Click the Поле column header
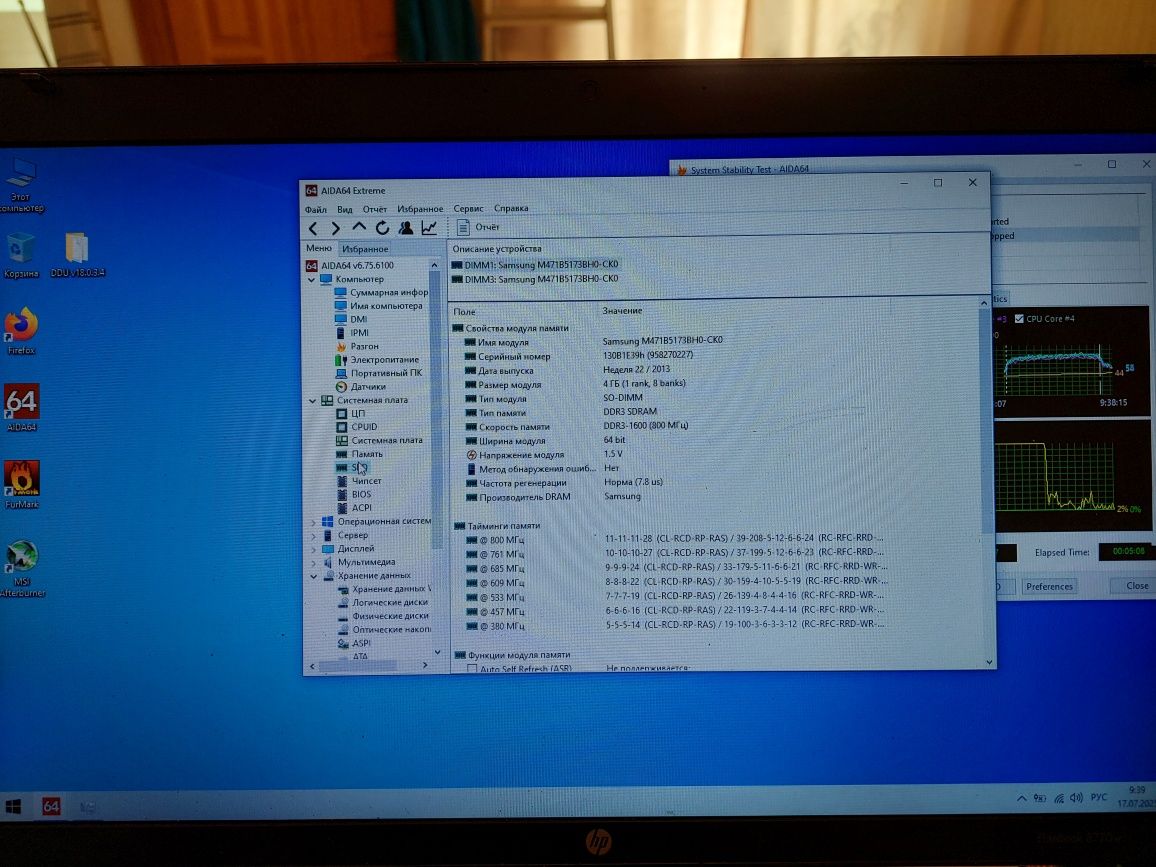This screenshot has height=867, width=1156. 464,312
